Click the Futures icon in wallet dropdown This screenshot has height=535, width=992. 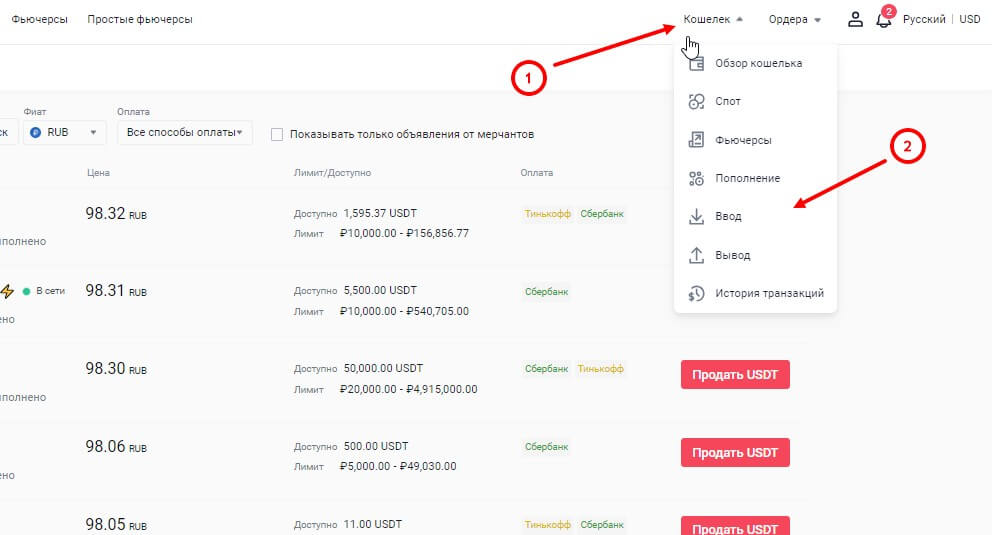click(x=697, y=140)
